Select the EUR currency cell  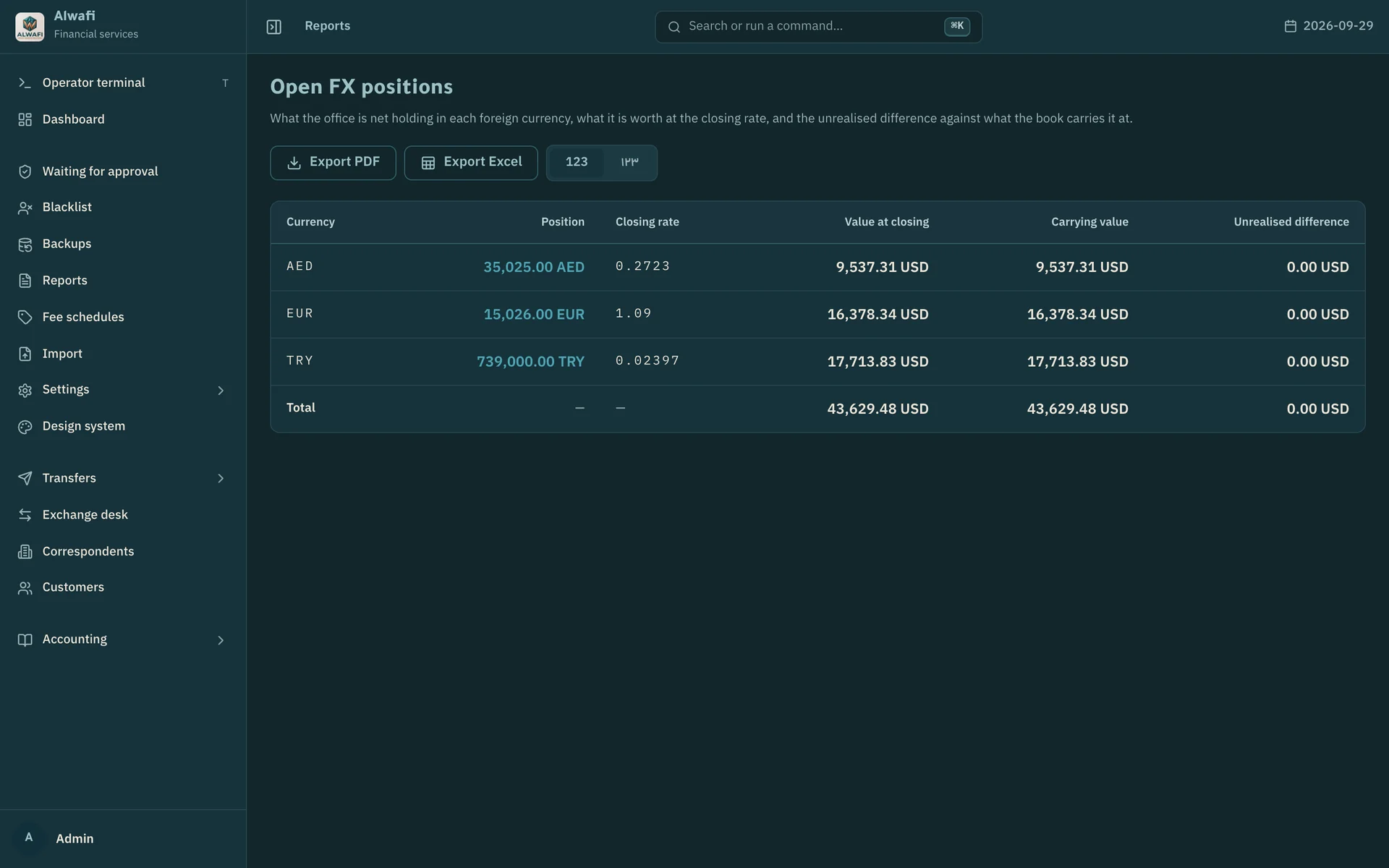pyautogui.click(x=300, y=313)
